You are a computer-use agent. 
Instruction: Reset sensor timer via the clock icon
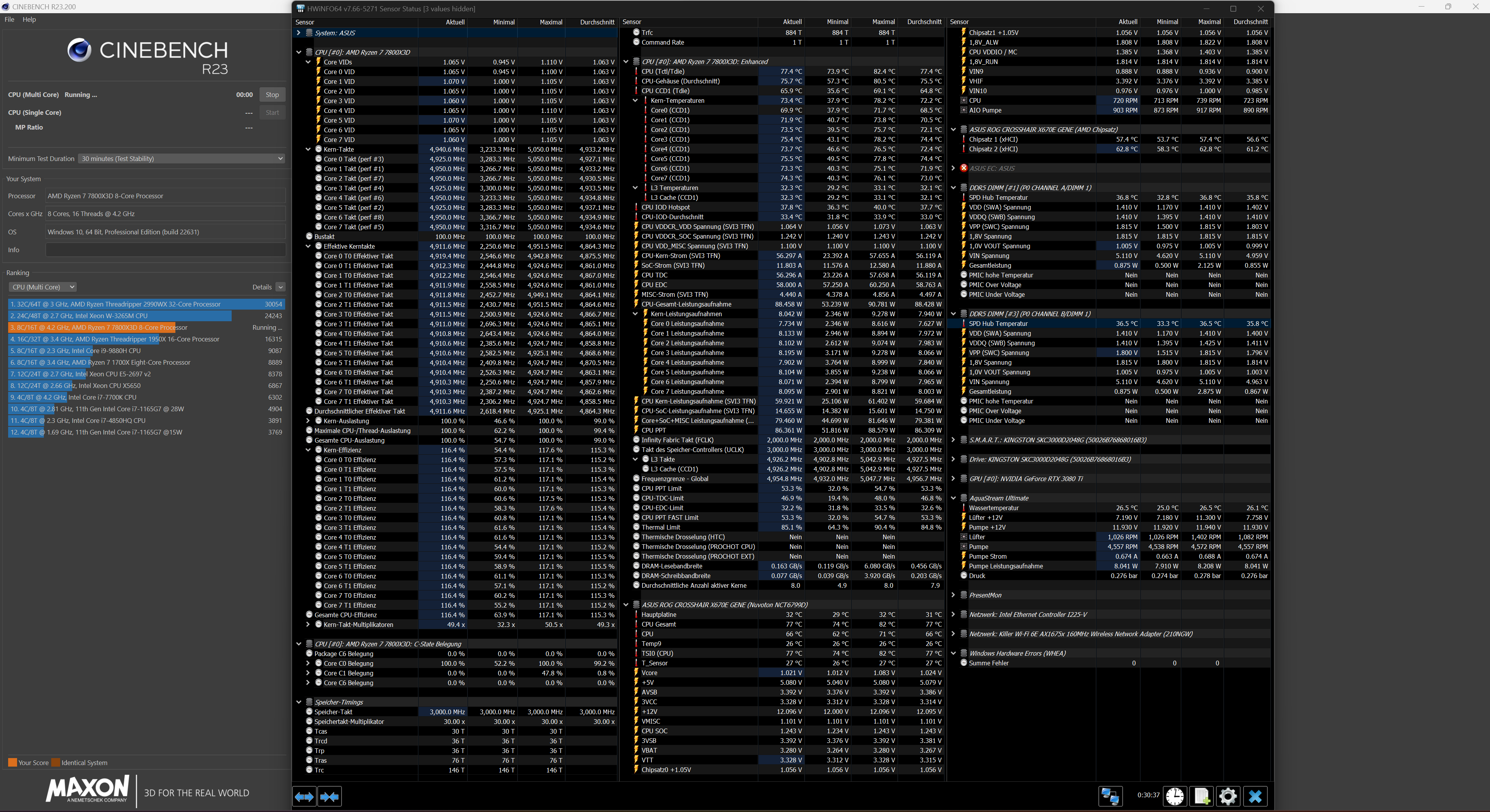tap(1175, 796)
